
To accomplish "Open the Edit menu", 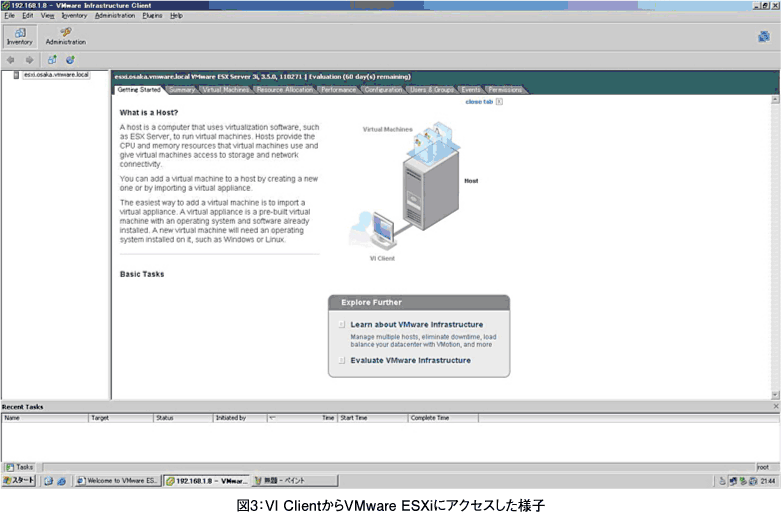I will (27, 15).
